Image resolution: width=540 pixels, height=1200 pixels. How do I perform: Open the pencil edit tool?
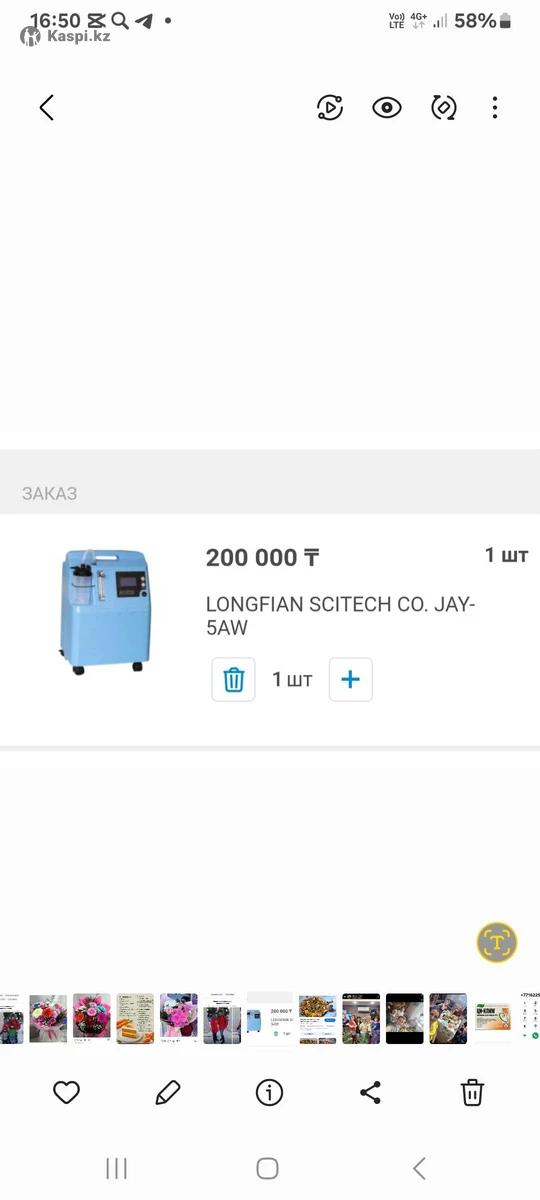click(x=168, y=1093)
